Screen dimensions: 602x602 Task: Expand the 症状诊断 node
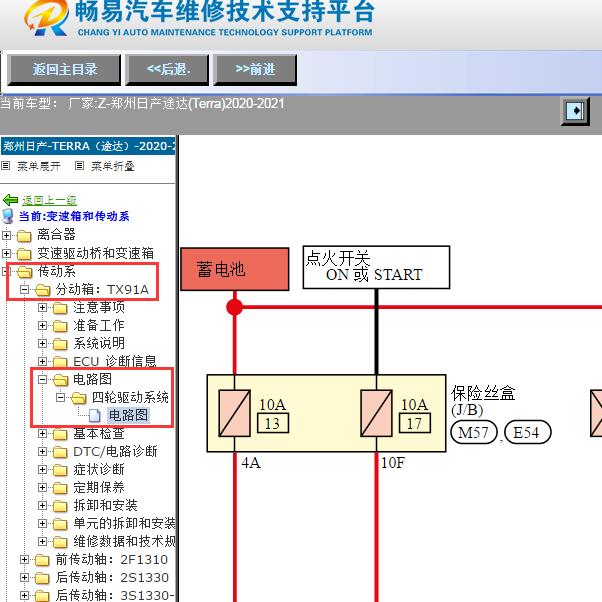(x=42, y=470)
